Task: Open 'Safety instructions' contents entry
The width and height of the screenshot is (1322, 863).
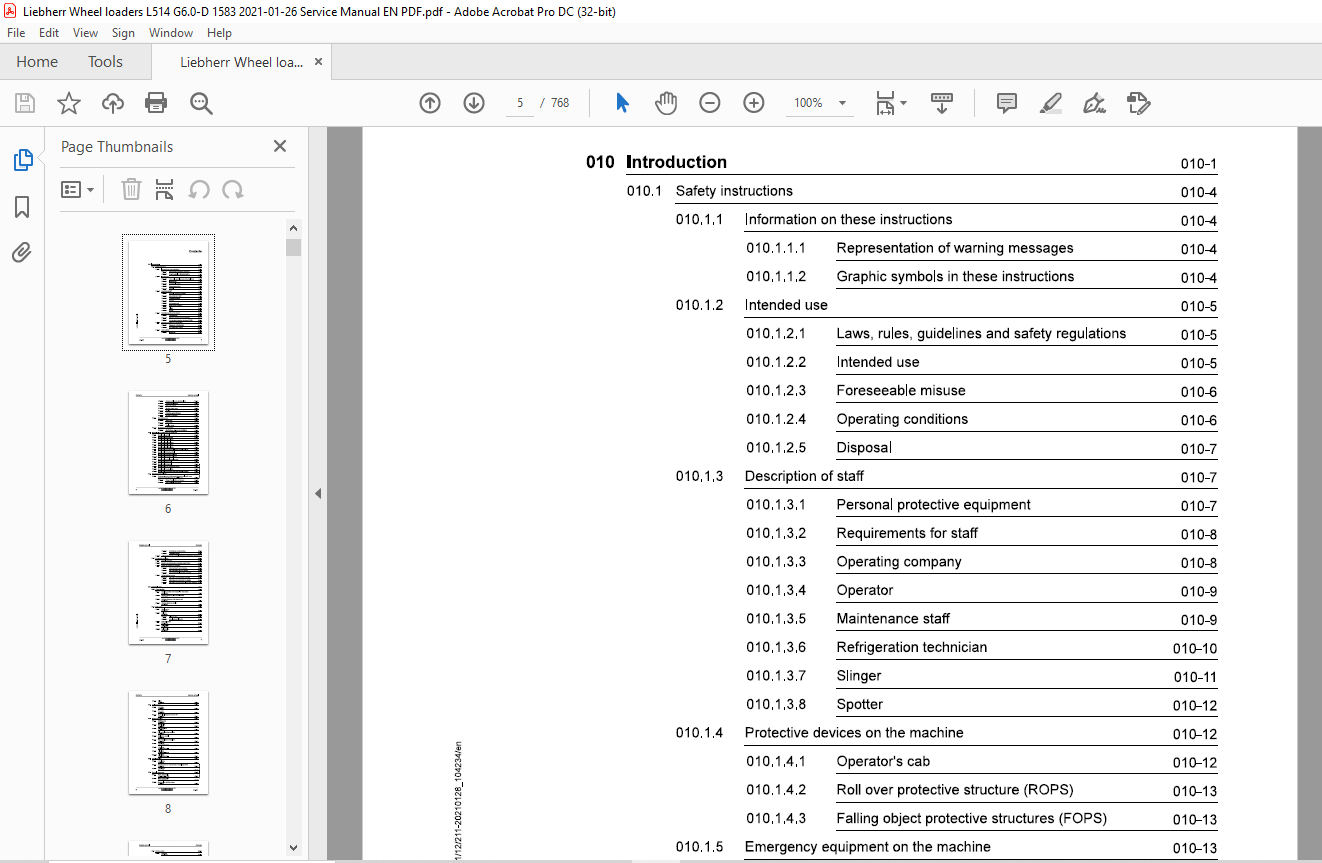Action: click(734, 191)
